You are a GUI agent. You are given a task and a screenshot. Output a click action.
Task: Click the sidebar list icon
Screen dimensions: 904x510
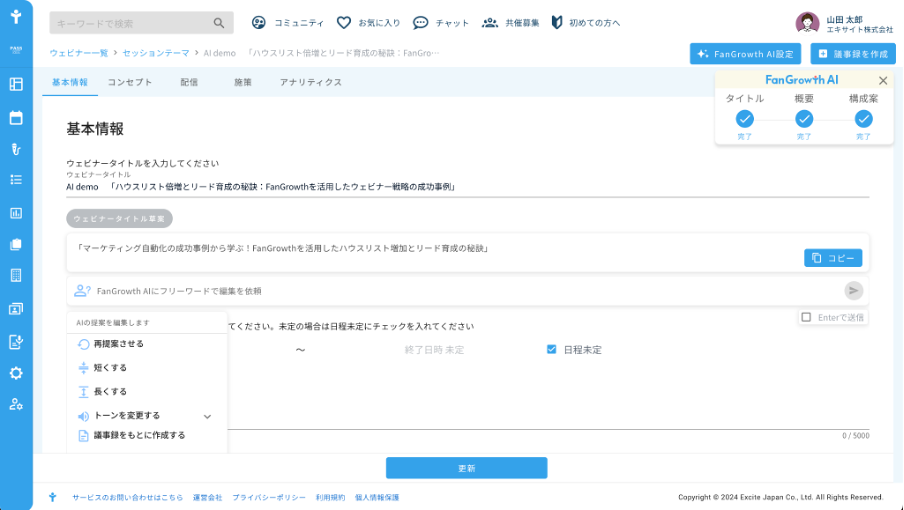pyautogui.click(x=16, y=180)
